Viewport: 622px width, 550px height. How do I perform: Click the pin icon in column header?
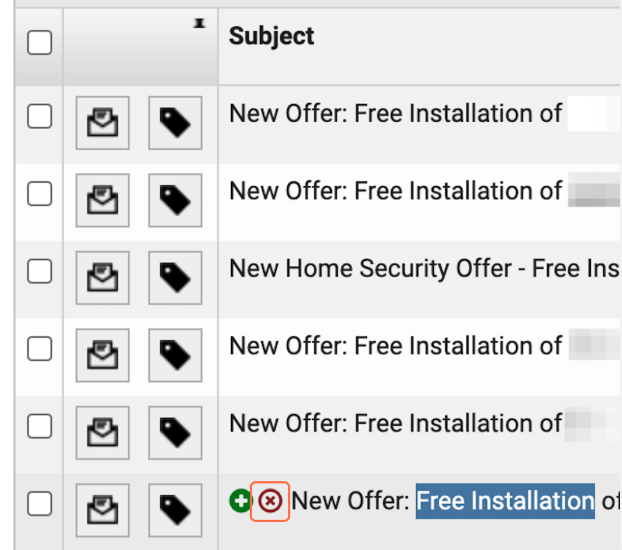click(200, 23)
